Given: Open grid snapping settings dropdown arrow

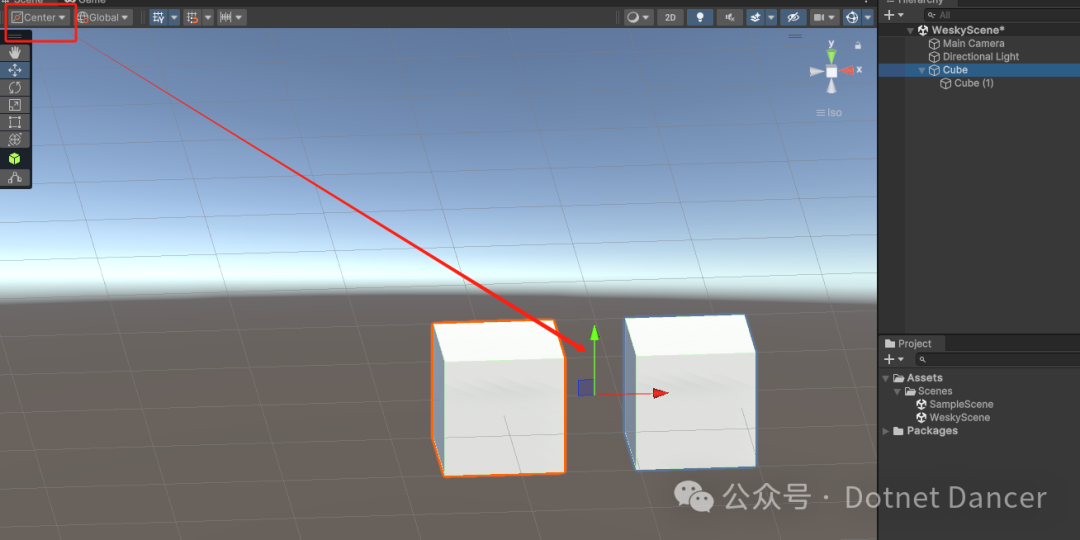Looking at the screenshot, I should click(208, 17).
